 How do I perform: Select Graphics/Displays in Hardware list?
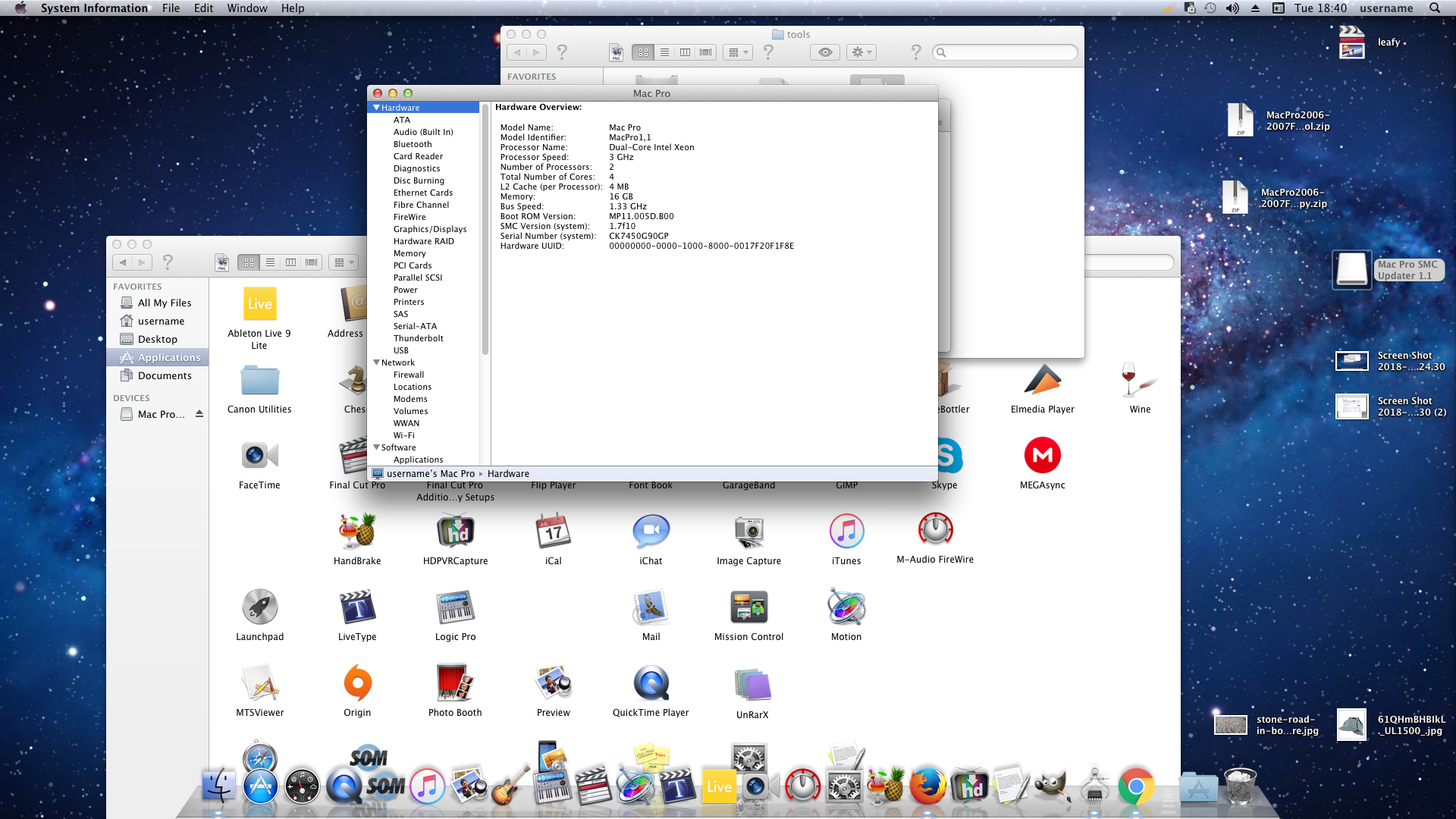(429, 229)
